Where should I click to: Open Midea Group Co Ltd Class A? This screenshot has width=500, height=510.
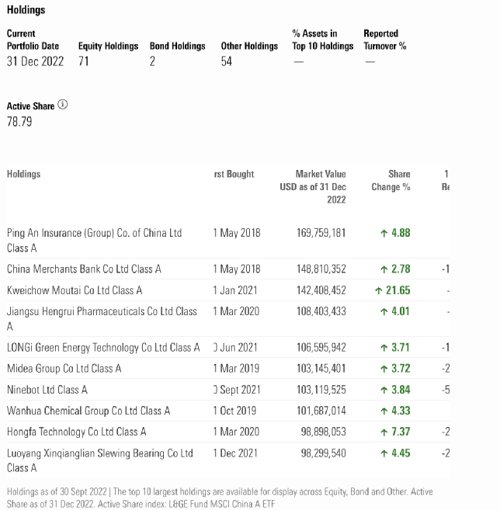[64, 369]
